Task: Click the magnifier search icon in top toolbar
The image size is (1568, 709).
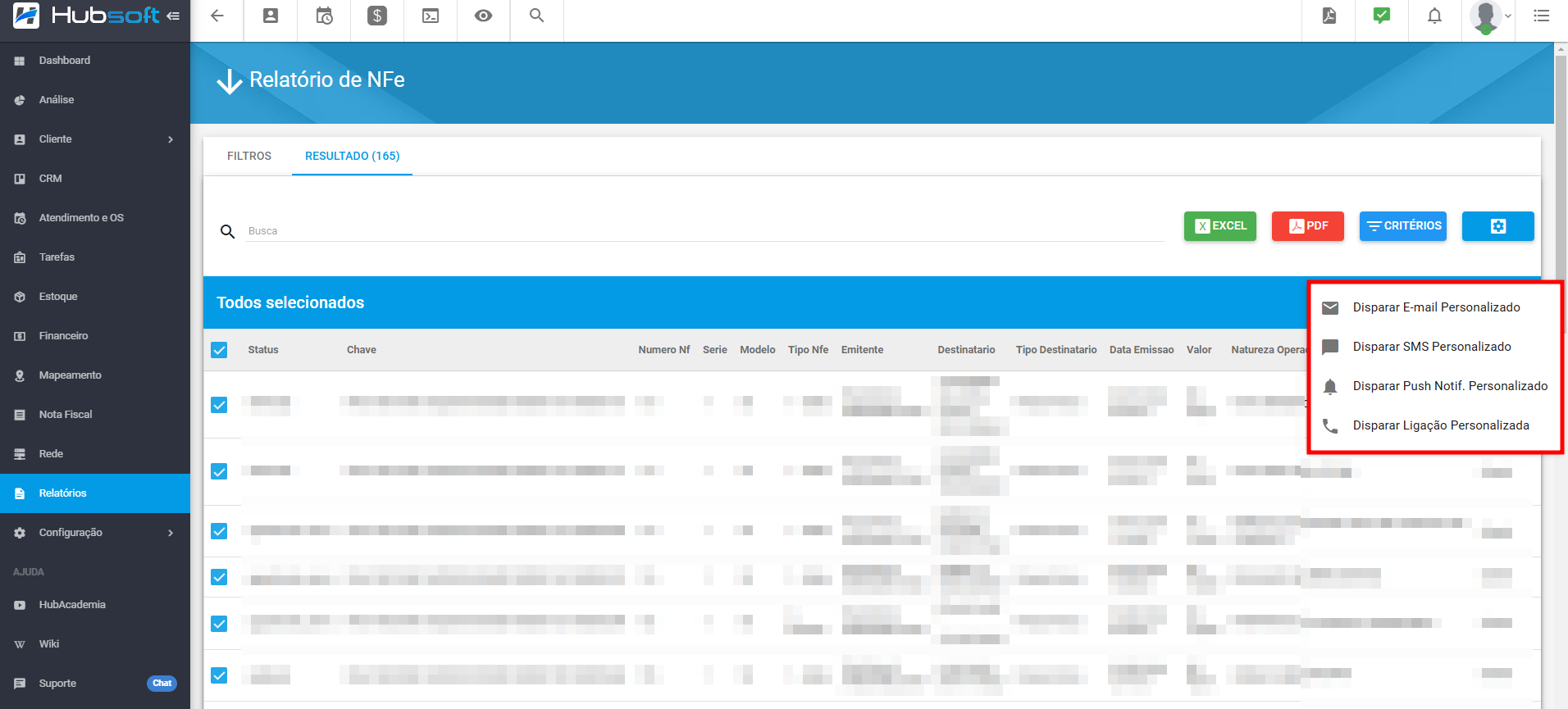Action: click(x=536, y=16)
